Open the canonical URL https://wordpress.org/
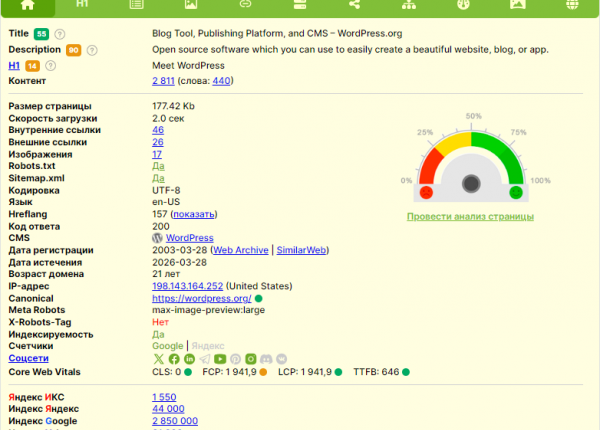The image size is (600, 430). pyautogui.click(x=201, y=298)
